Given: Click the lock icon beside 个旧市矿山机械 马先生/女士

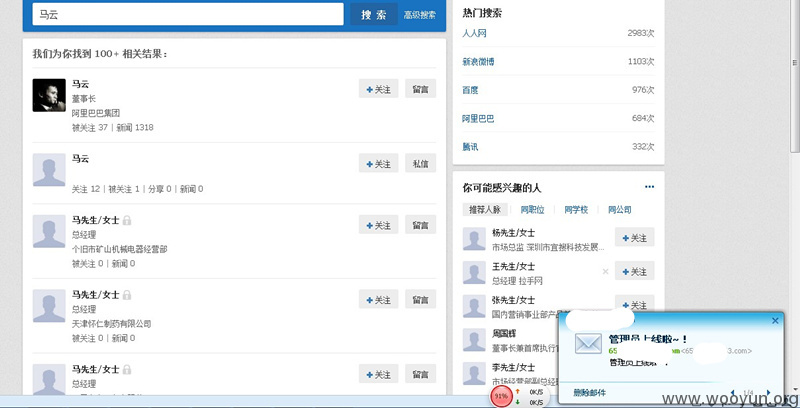Looking at the screenshot, I should coord(127,220).
